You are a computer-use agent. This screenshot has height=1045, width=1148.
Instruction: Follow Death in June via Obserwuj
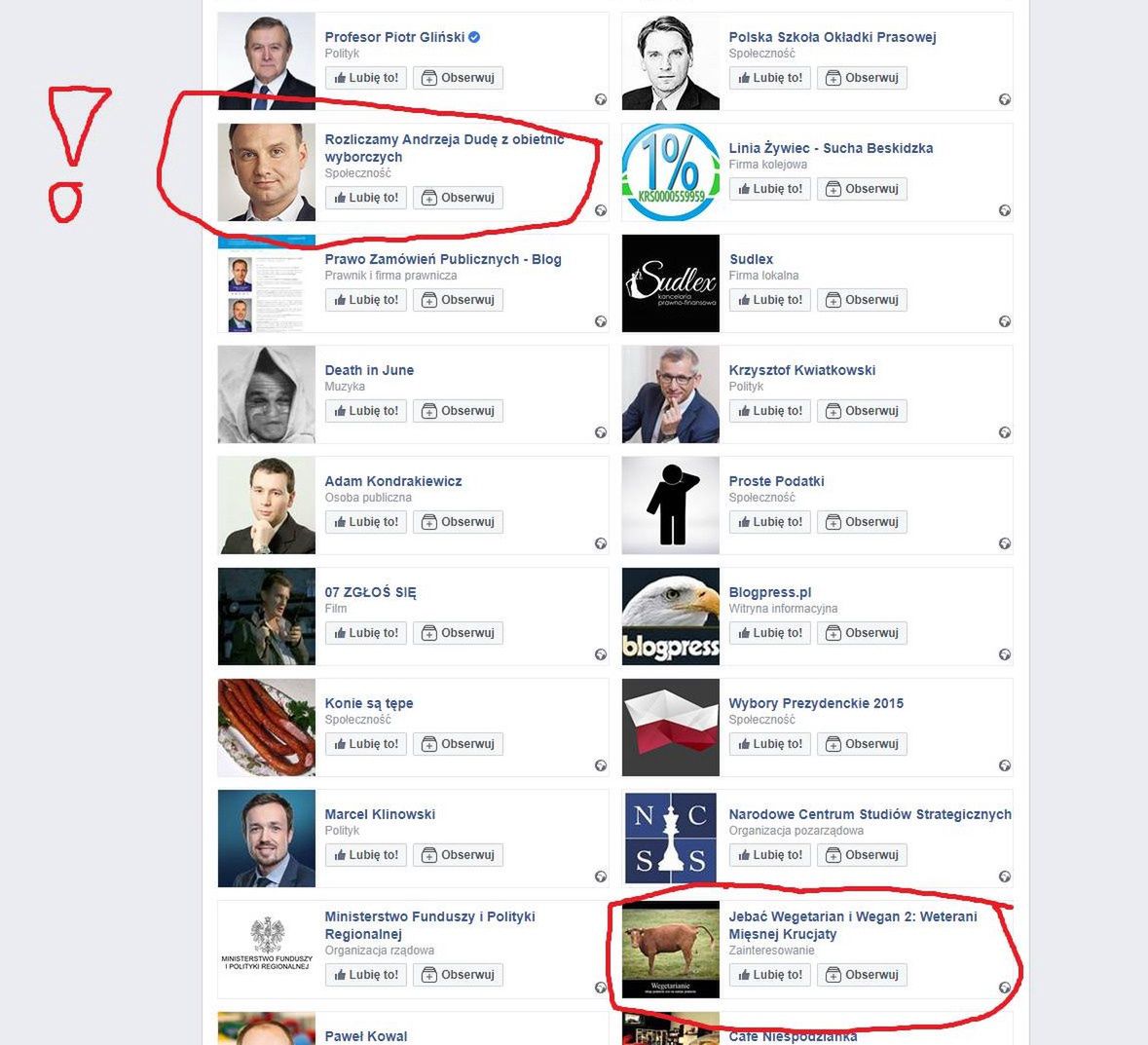coord(459,411)
